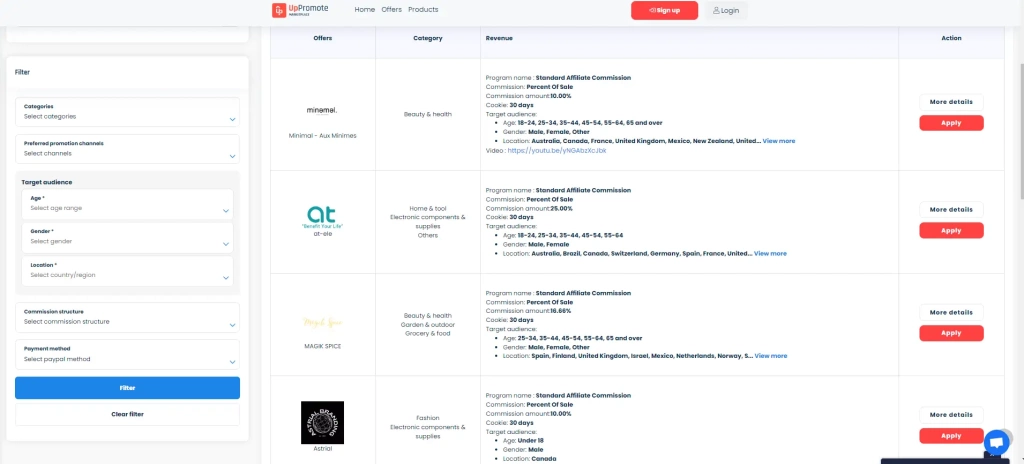Click the blue Filter button
The height and width of the screenshot is (464, 1024).
click(x=127, y=388)
